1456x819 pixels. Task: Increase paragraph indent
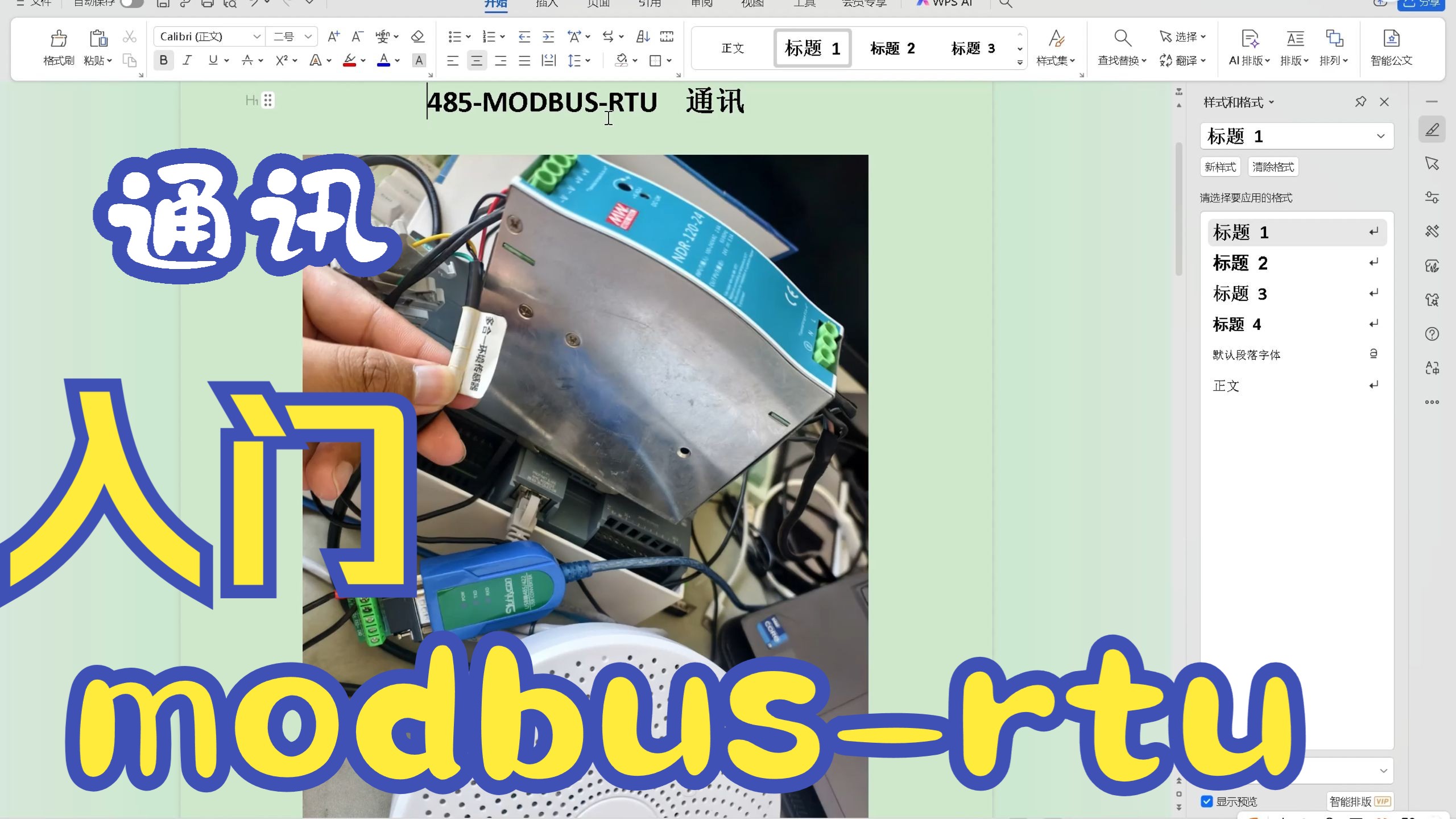coord(548,37)
